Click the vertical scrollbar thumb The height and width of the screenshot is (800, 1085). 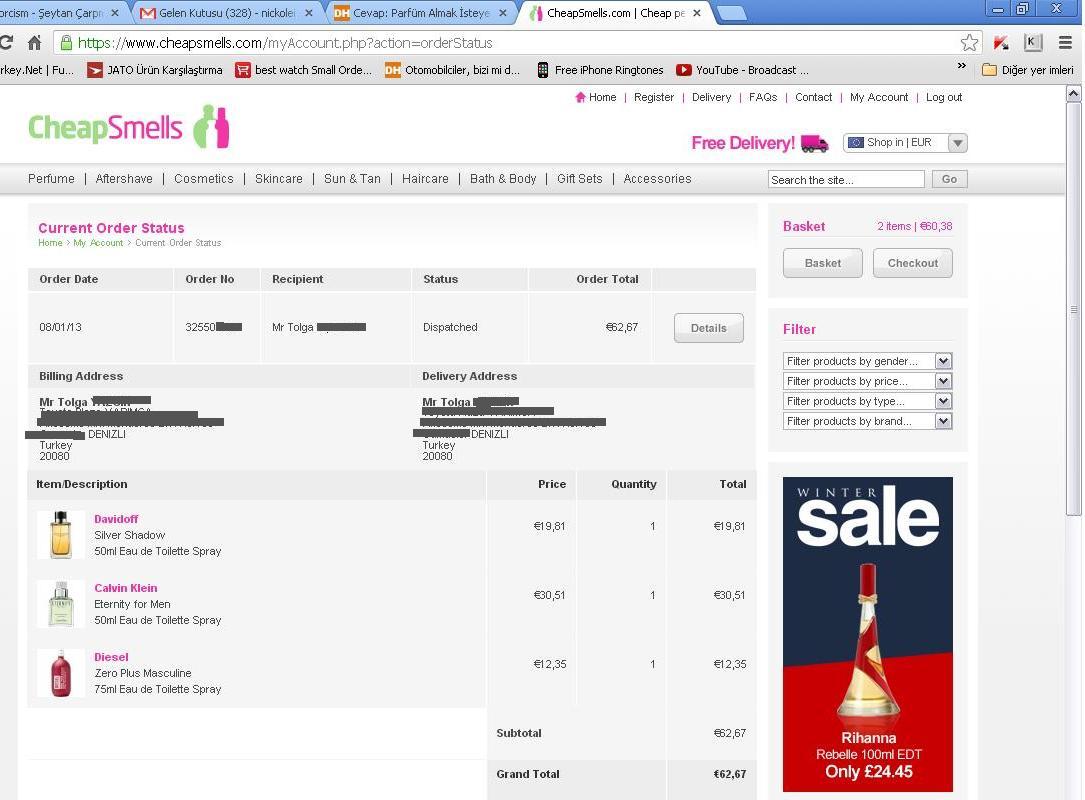pos(1073,309)
